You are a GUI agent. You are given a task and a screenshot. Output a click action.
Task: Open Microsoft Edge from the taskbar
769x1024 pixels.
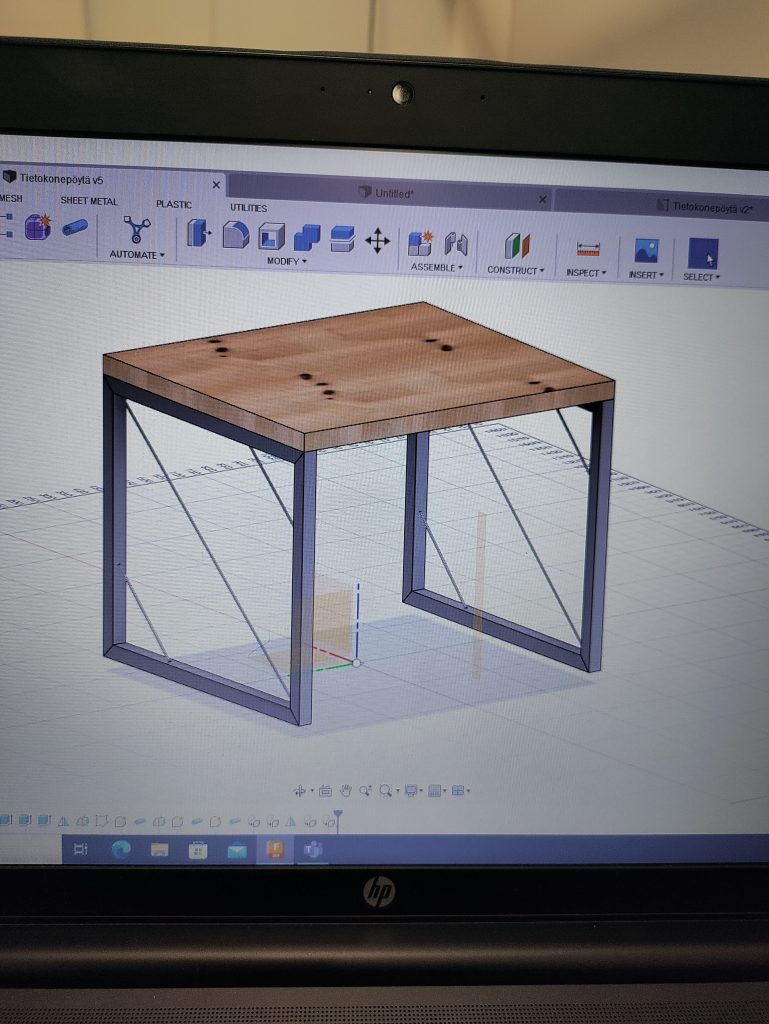(x=121, y=849)
